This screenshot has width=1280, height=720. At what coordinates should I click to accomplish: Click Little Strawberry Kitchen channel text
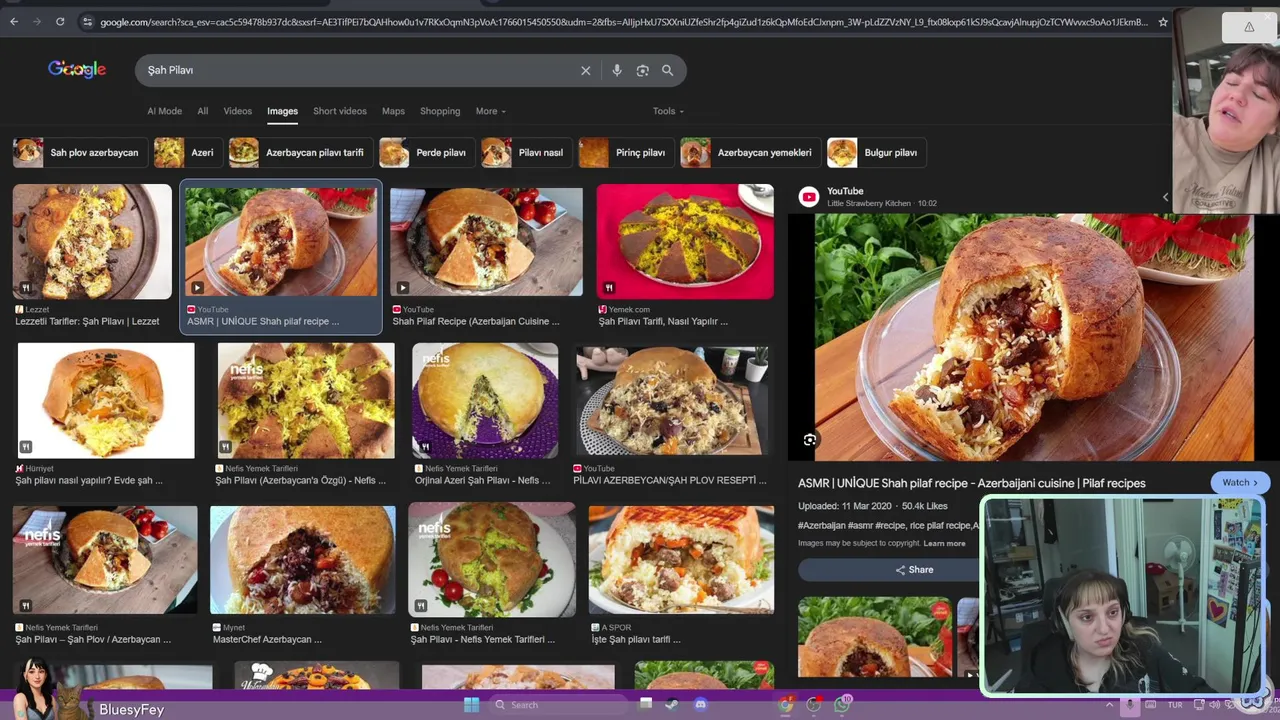point(869,204)
